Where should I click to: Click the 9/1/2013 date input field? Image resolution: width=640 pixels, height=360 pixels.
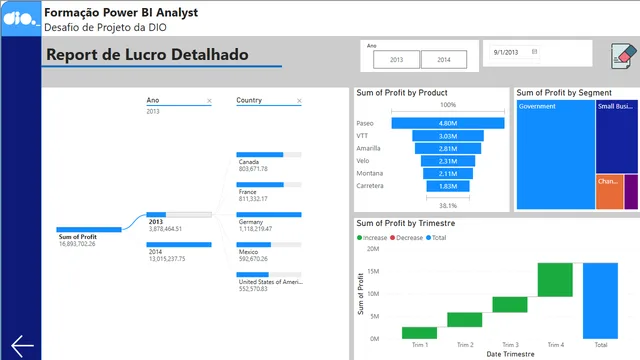click(x=514, y=52)
